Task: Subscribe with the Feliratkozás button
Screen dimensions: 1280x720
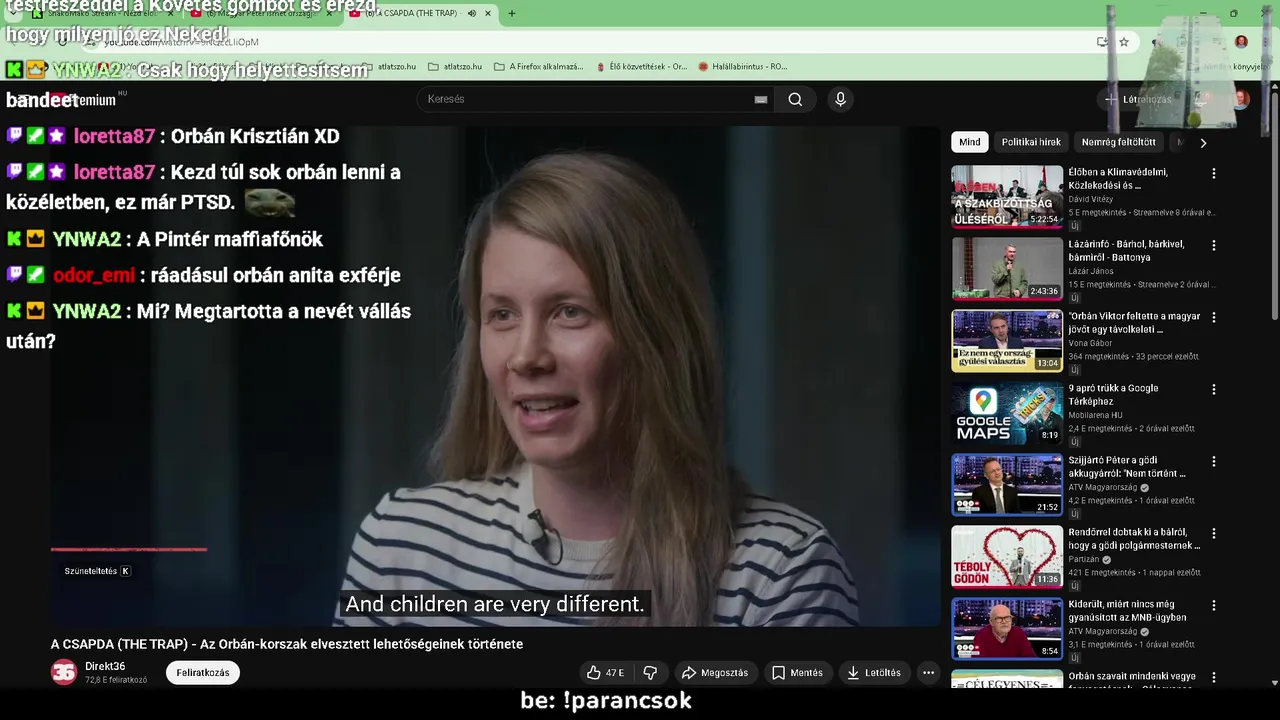Action: [203, 673]
